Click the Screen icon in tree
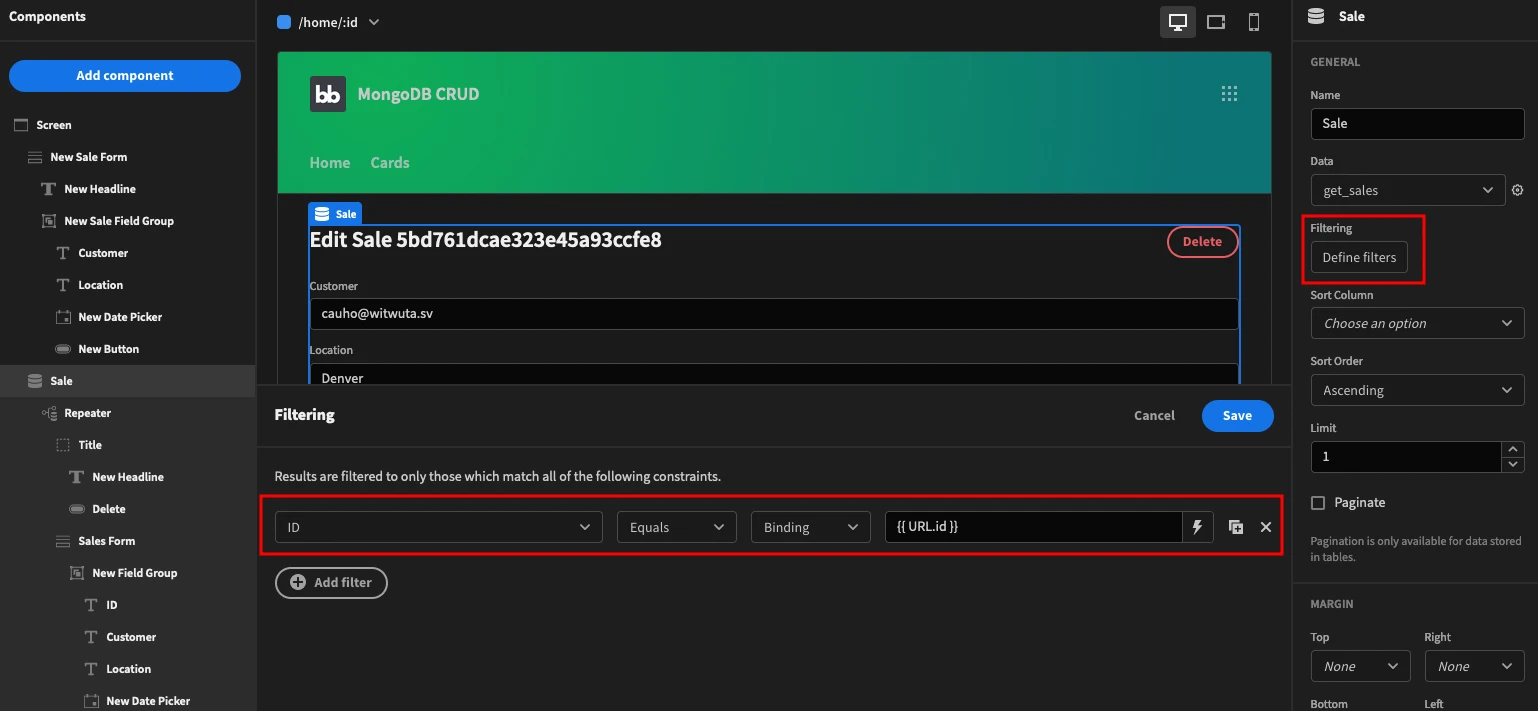Screen dimensions: 1538x711 coord(21,125)
